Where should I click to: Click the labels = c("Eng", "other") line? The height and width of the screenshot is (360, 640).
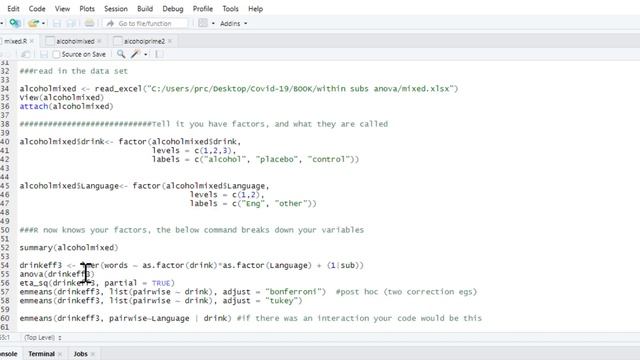coord(253,204)
